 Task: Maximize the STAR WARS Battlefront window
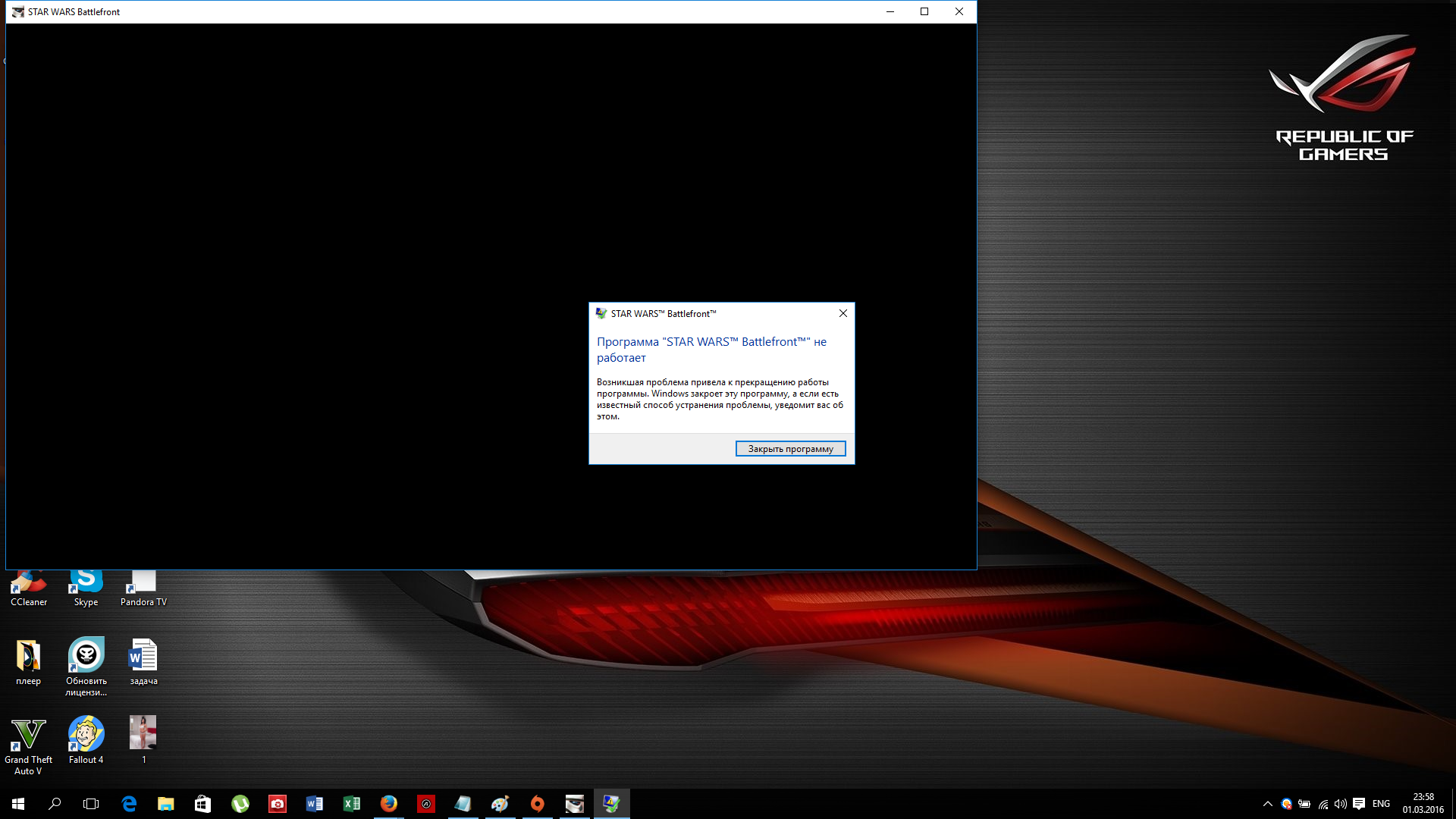[x=924, y=11]
